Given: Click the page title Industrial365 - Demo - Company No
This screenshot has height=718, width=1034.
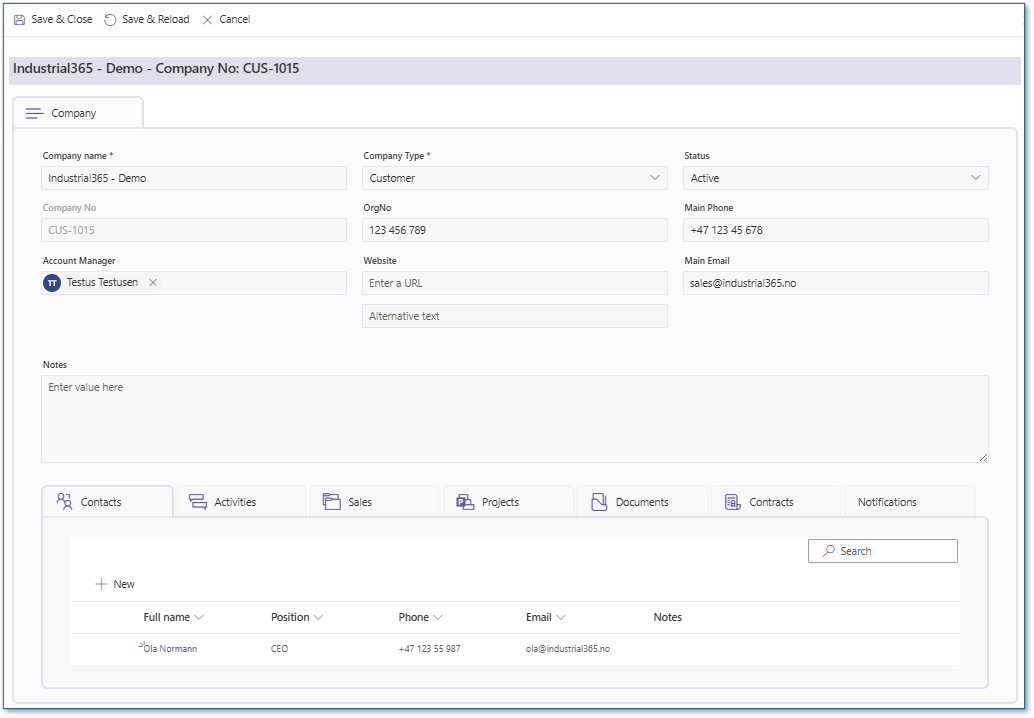Looking at the screenshot, I should pos(156,69).
